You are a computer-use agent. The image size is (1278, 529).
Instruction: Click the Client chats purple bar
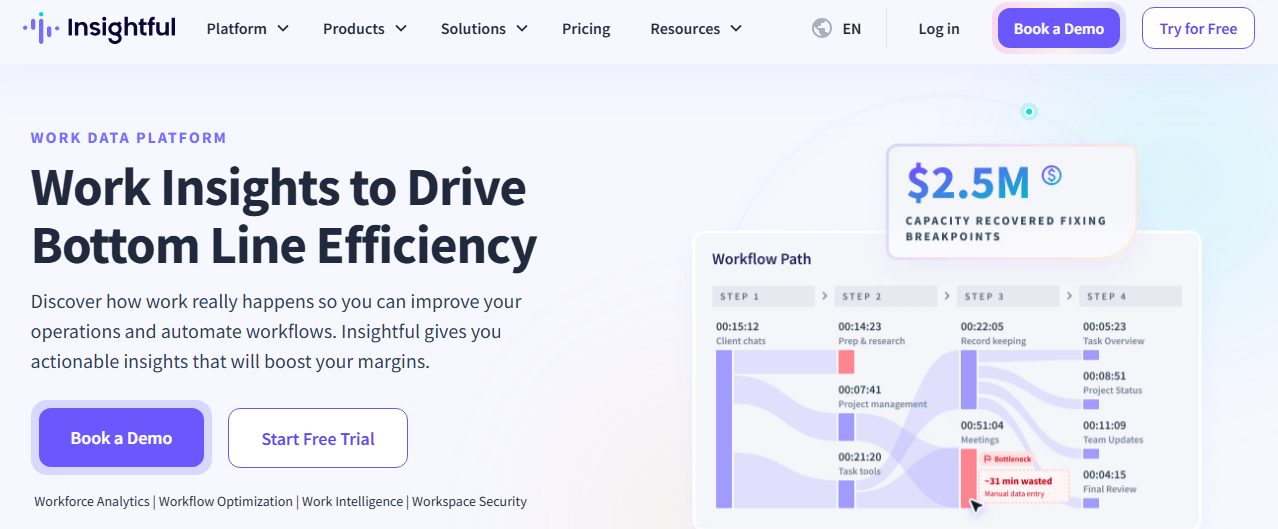(x=724, y=429)
